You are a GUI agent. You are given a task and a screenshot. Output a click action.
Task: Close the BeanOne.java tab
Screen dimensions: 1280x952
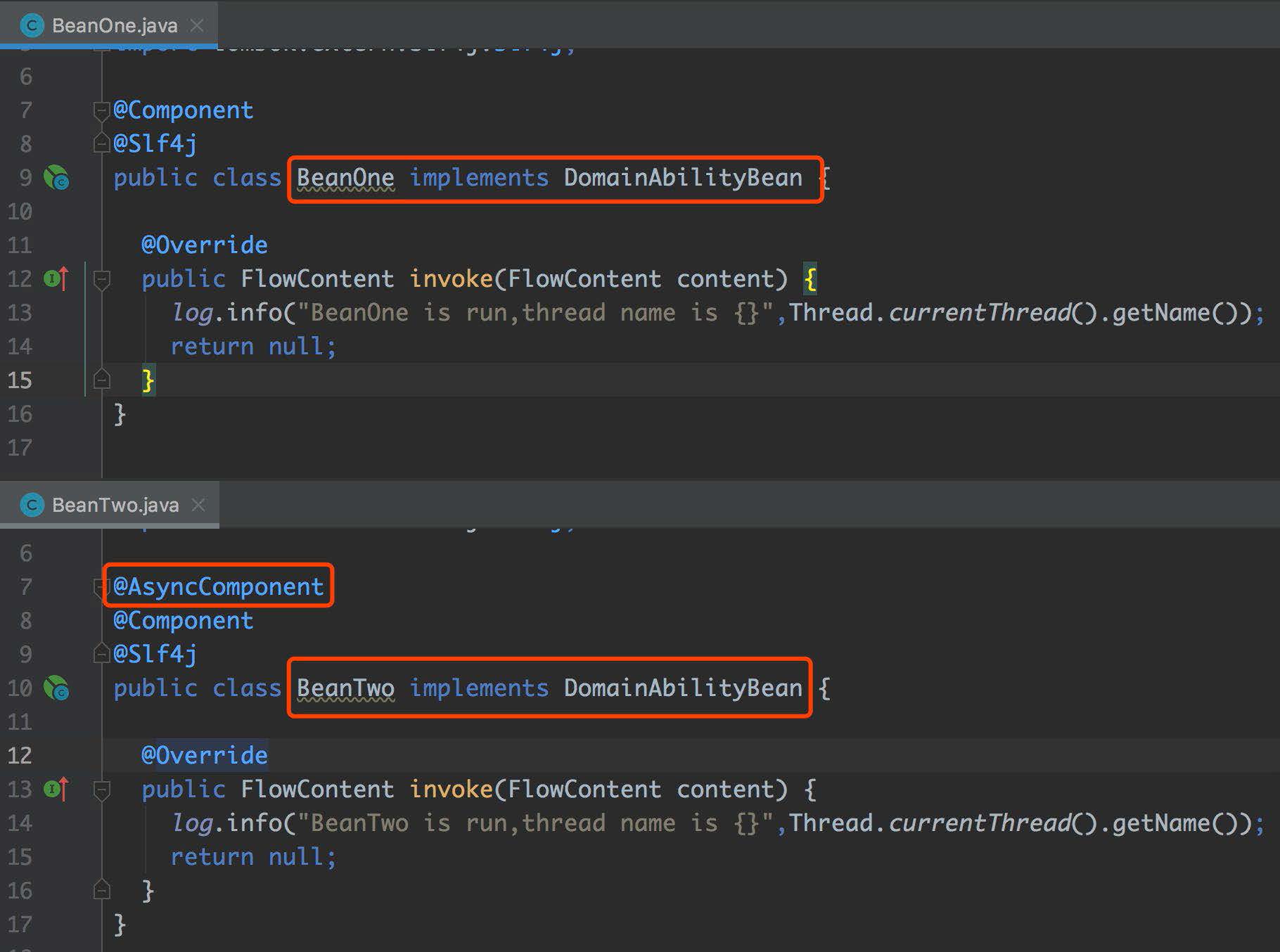(198, 26)
